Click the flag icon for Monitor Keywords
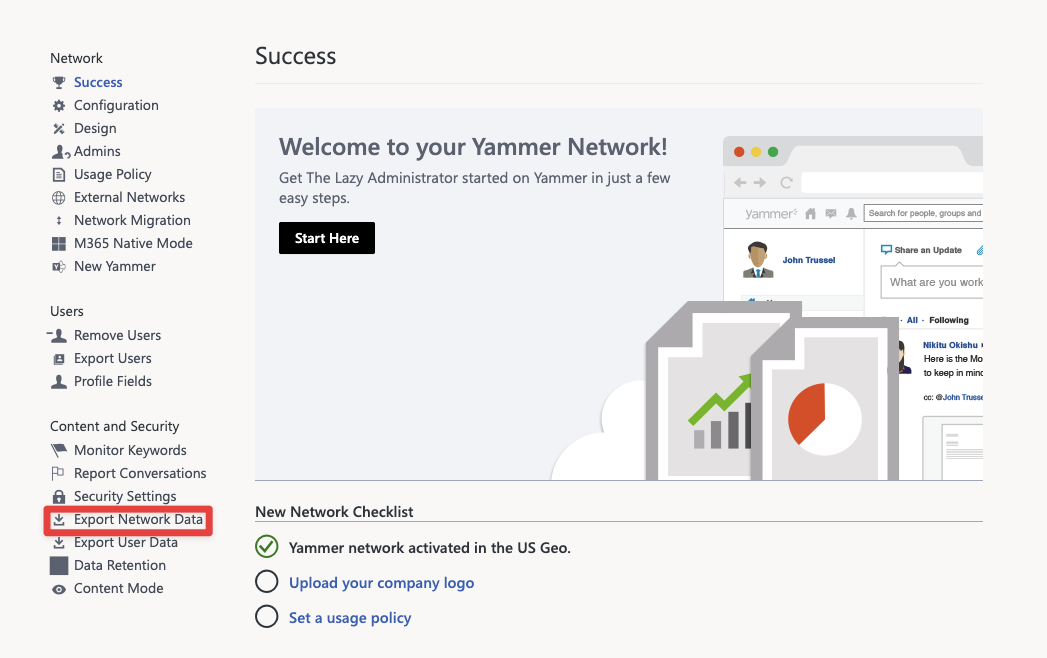Screen dimensions: 1047x658 tap(59, 450)
